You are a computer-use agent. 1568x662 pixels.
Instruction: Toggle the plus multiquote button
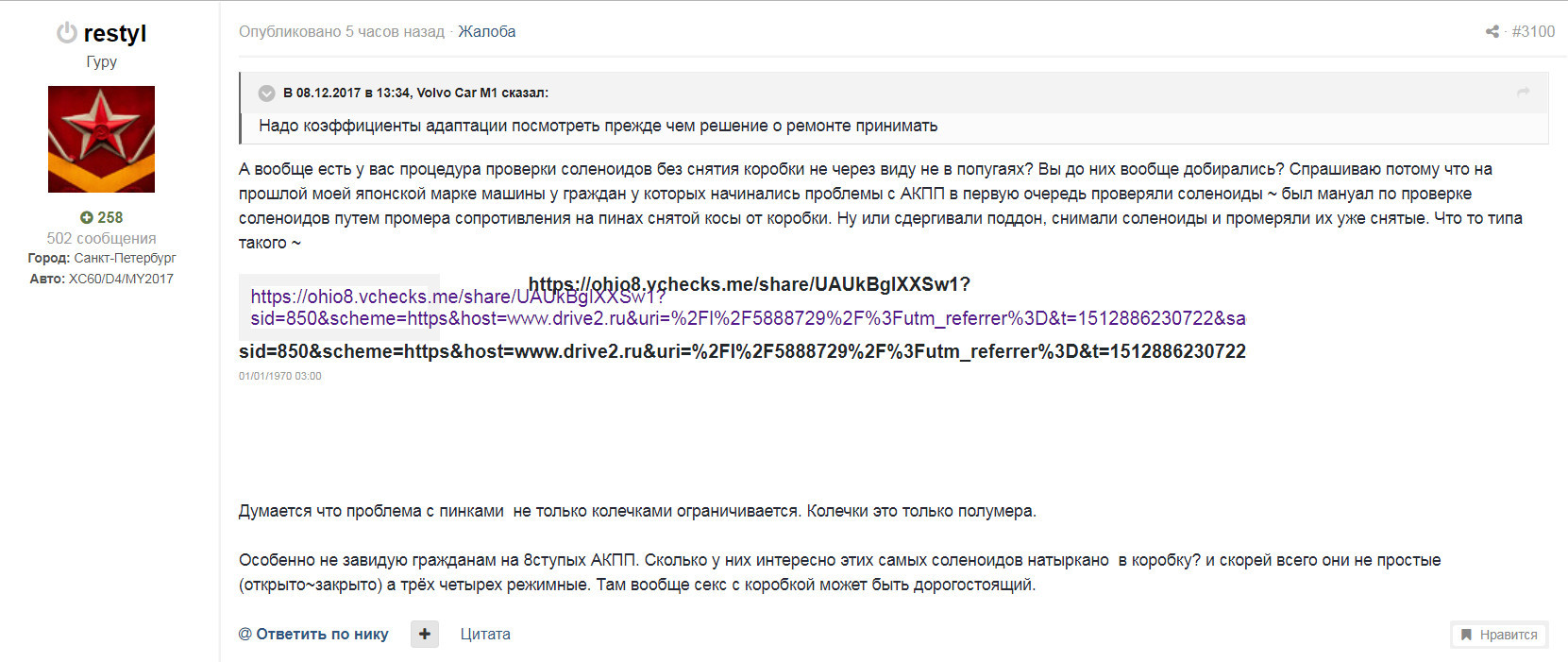tap(425, 634)
